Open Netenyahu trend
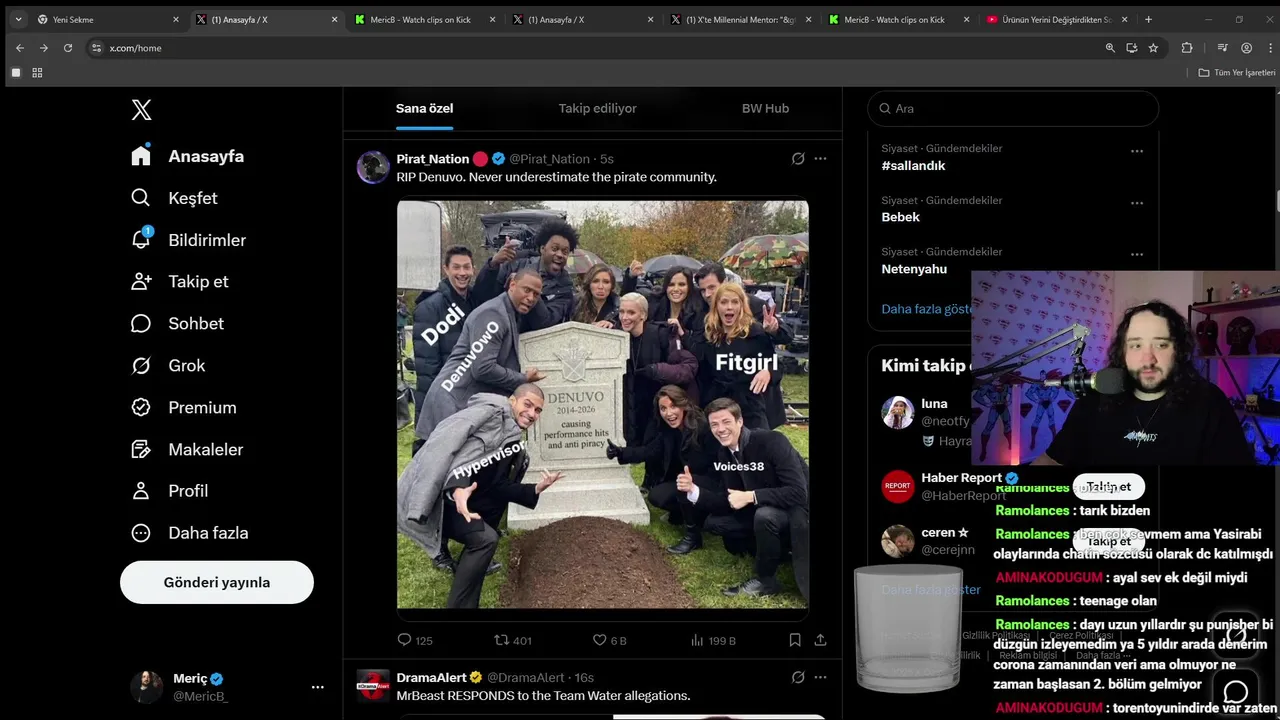The width and height of the screenshot is (1280, 720). tap(914, 269)
